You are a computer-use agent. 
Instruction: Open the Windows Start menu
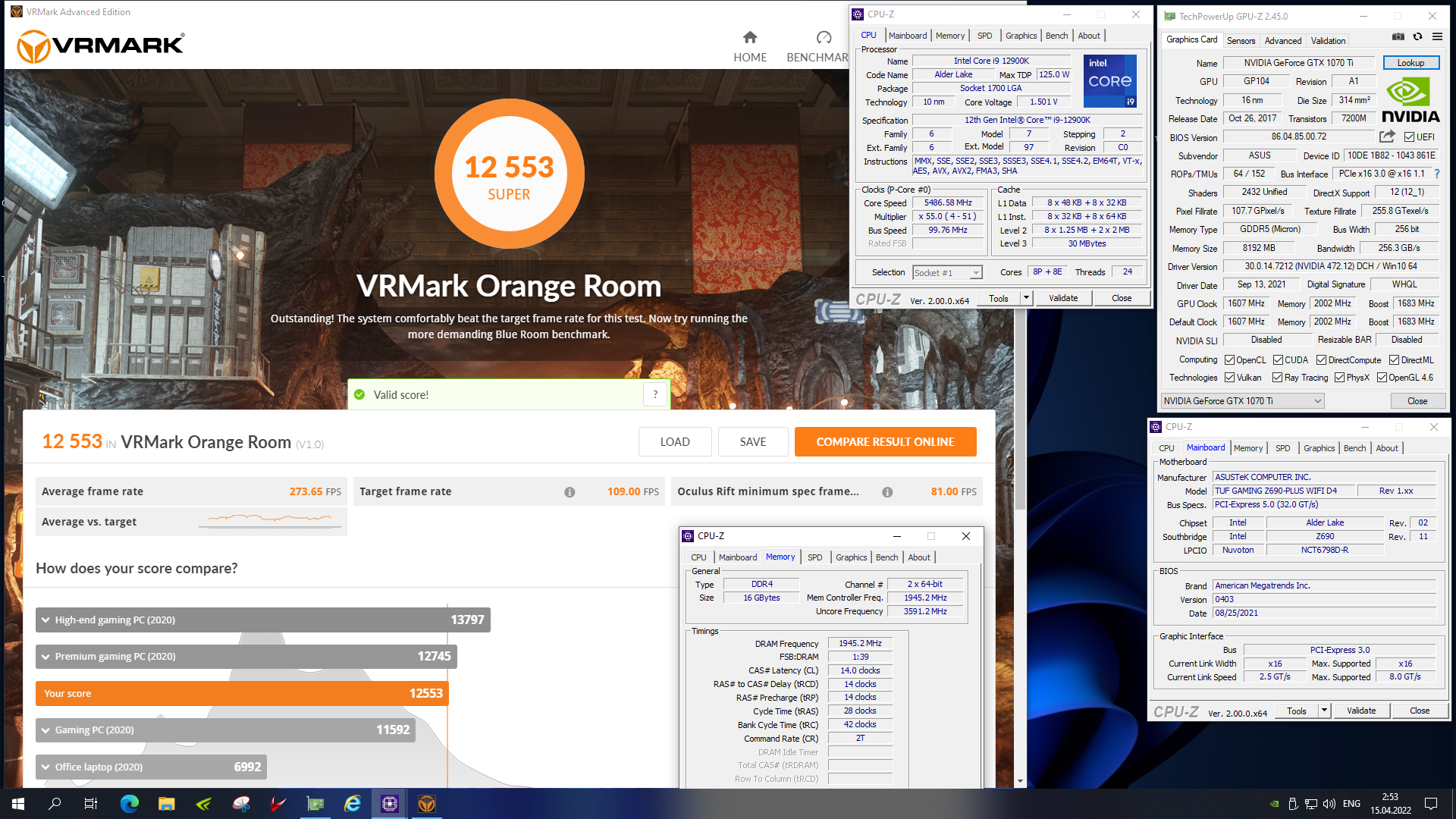pos(18,804)
